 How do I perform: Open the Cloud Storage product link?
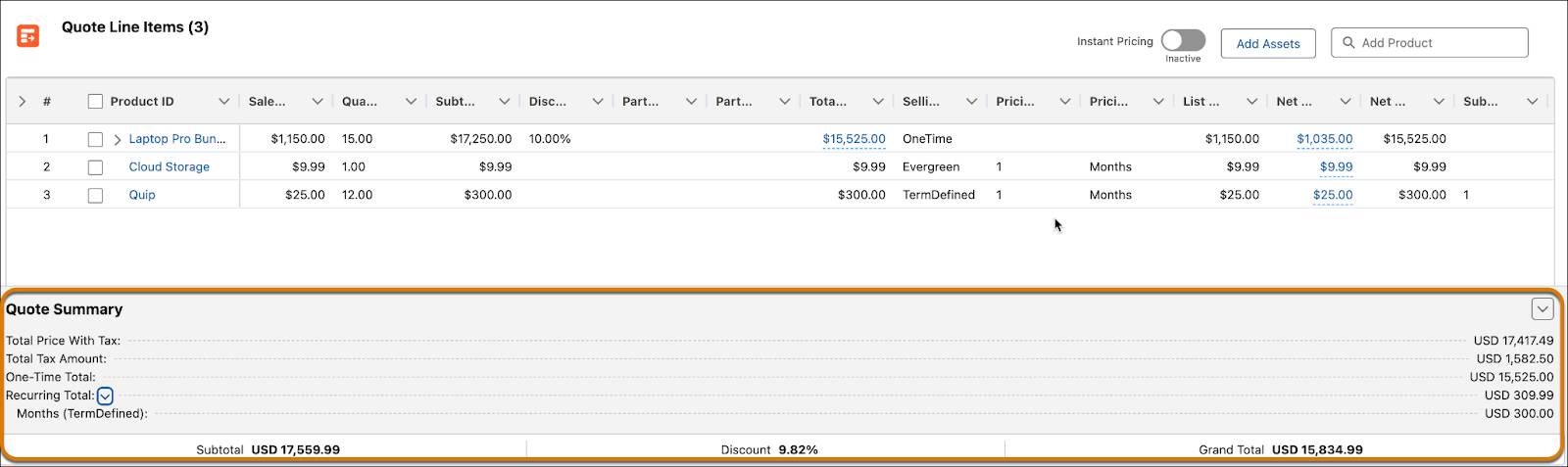[170, 167]
